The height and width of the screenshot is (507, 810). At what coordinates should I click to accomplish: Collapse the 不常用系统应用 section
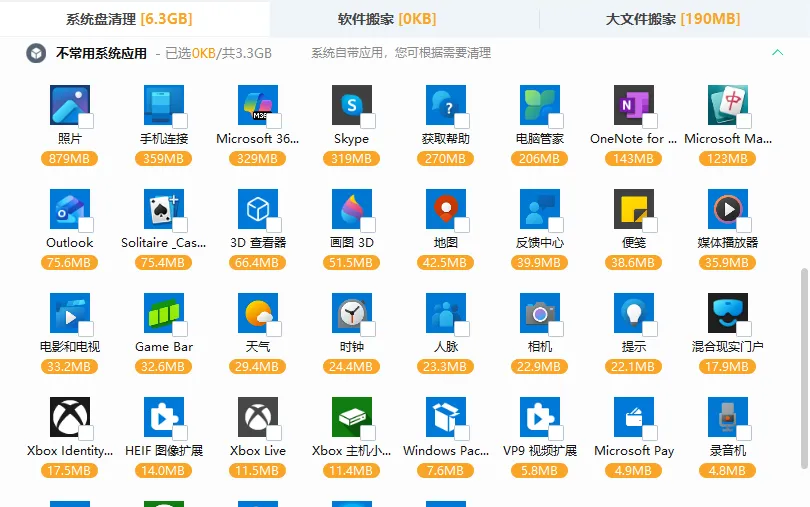coord(777,53)
